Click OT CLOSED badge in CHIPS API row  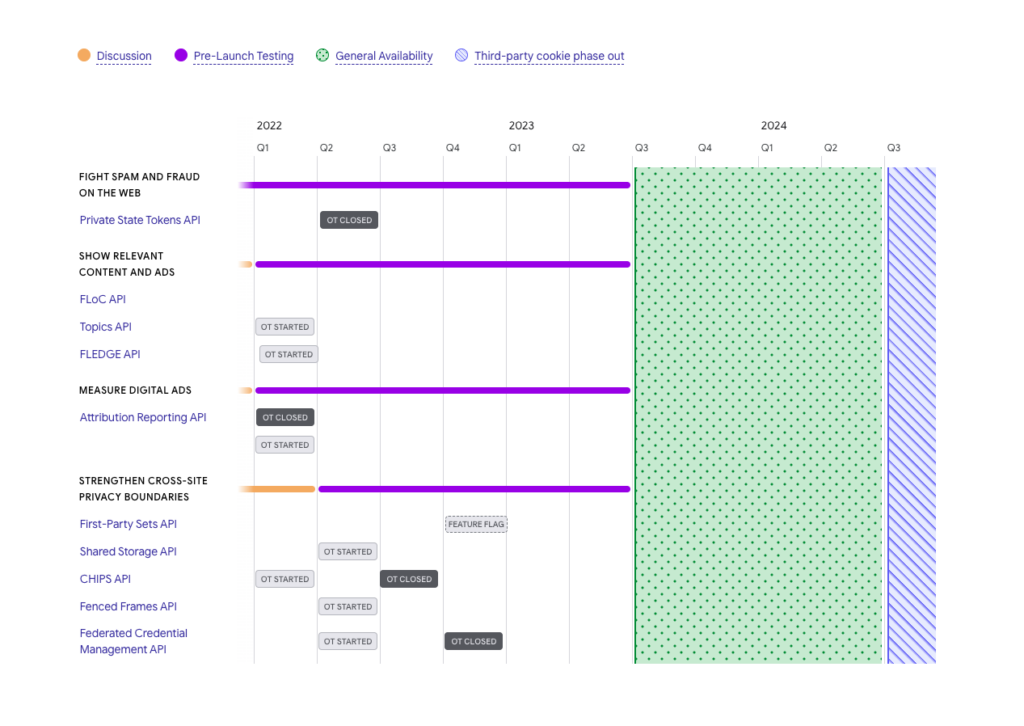pyautogui.click(x=409, y=579)
